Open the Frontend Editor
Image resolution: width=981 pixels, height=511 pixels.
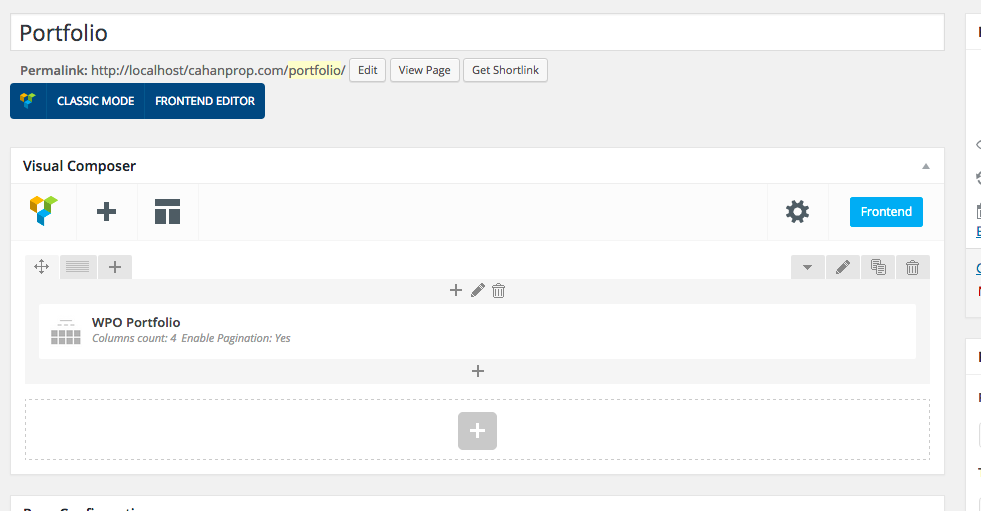[205, 101]
